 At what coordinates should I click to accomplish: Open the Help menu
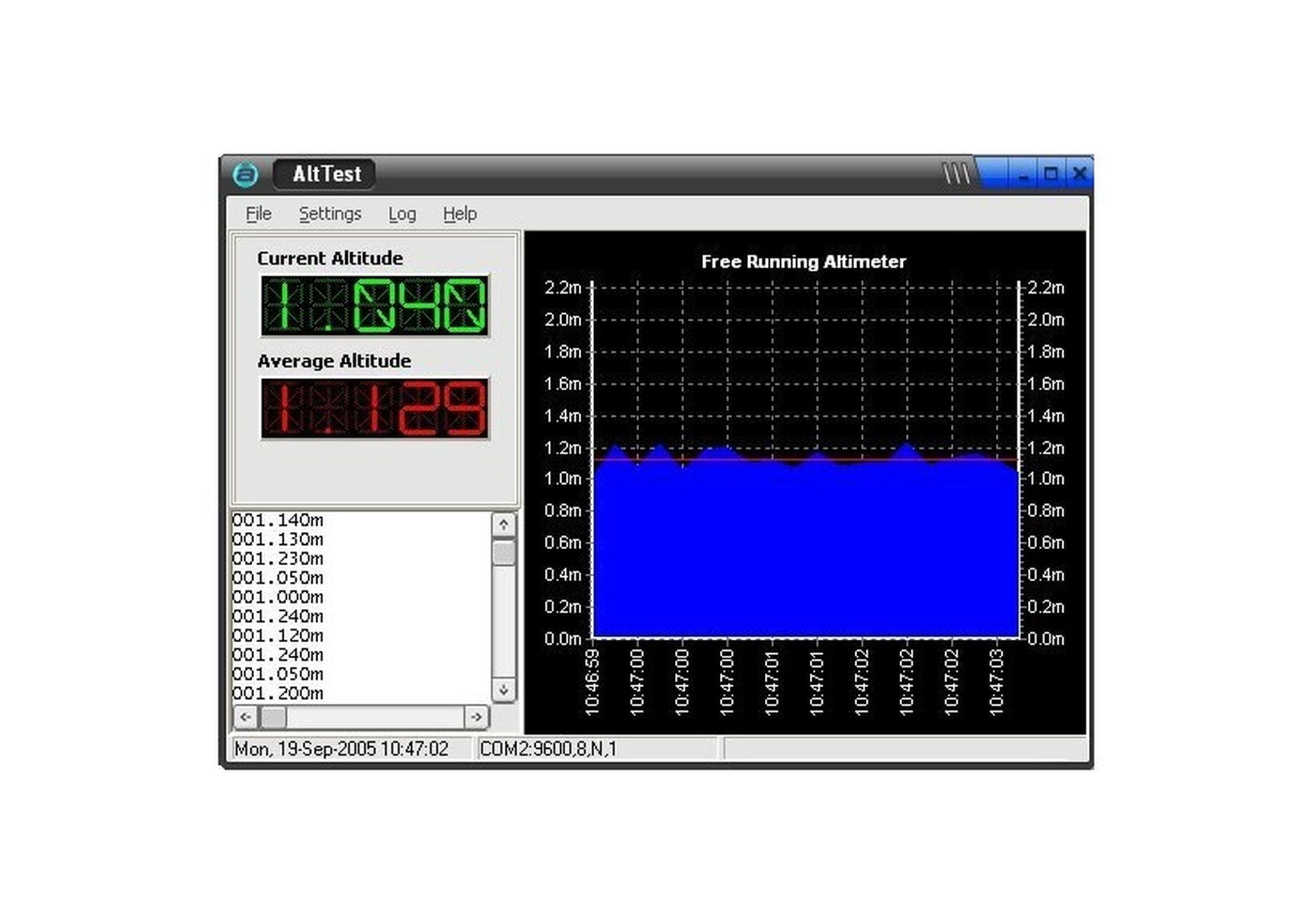coord(459,214)
